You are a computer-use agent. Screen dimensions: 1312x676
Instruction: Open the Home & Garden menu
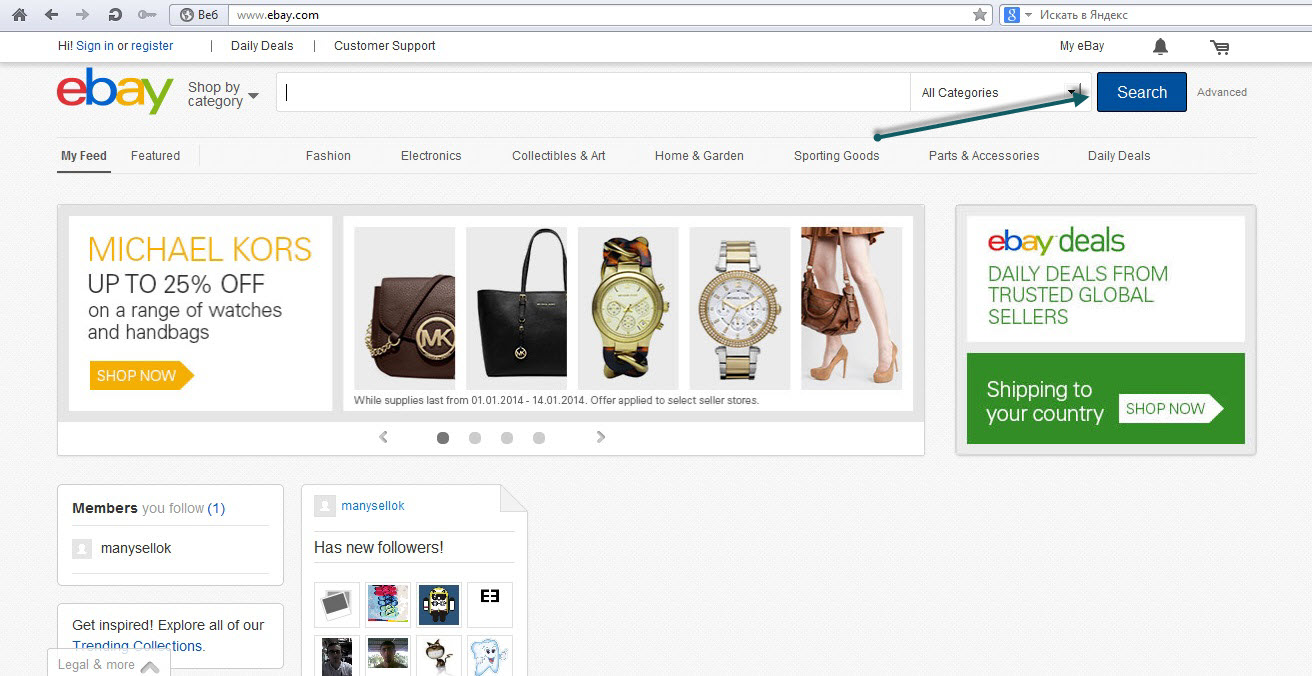(x=699, y=156)
